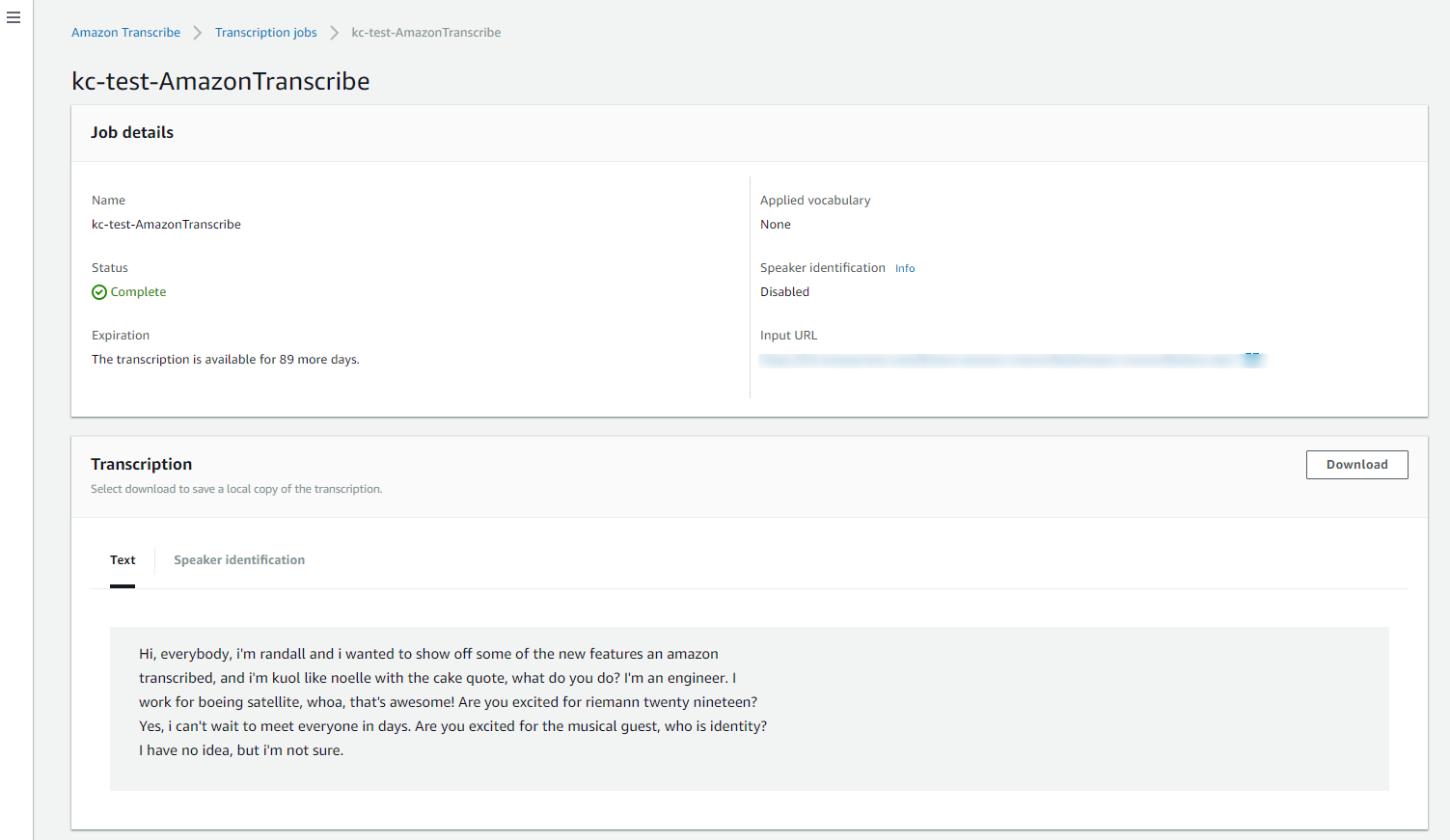Viewport: 1450px width, 840px height.
Task: Open the hamburger navigation menu
Action: tap(14, 17)
